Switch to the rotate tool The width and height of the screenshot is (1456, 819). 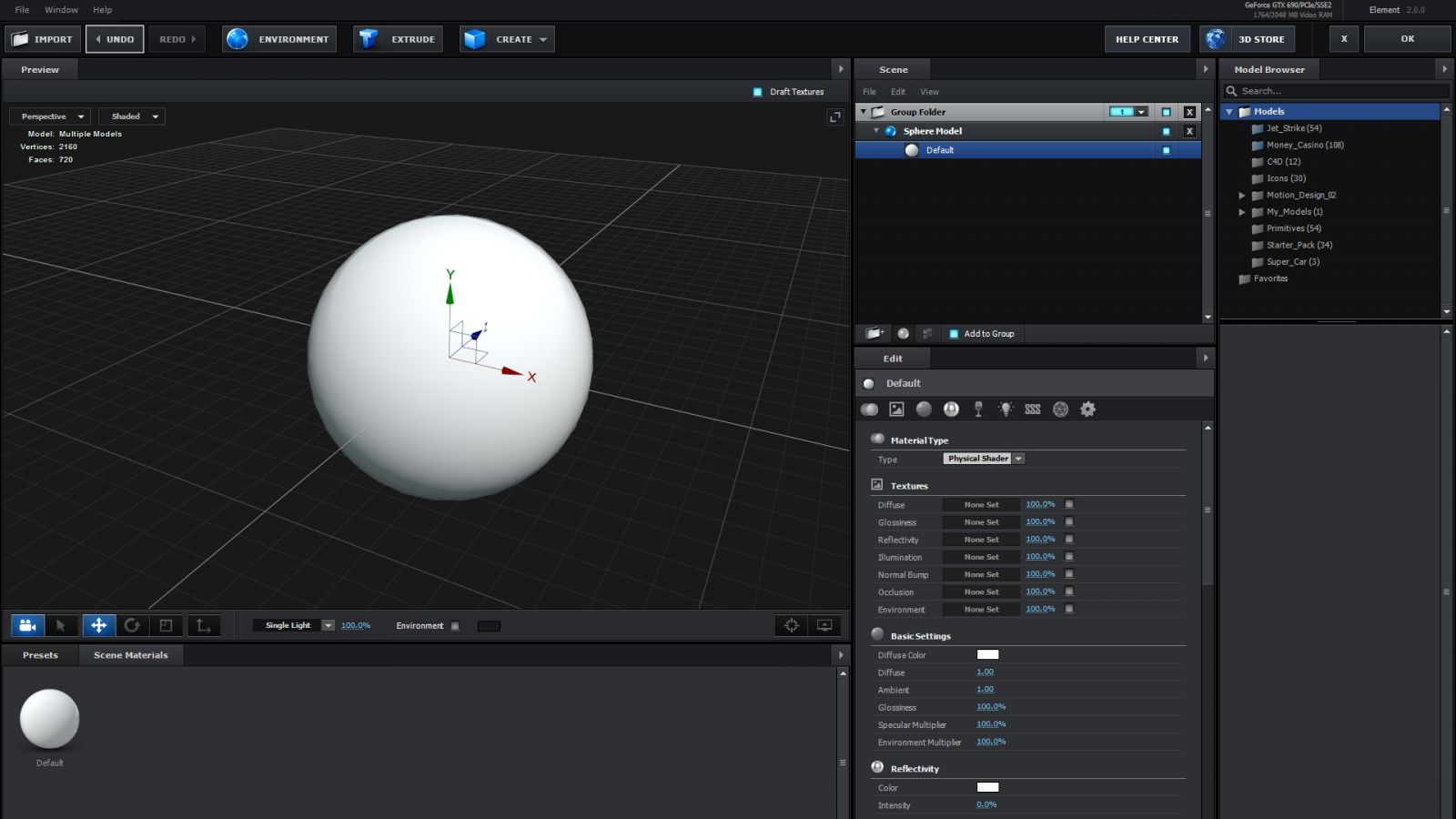[x=133, y=625]
